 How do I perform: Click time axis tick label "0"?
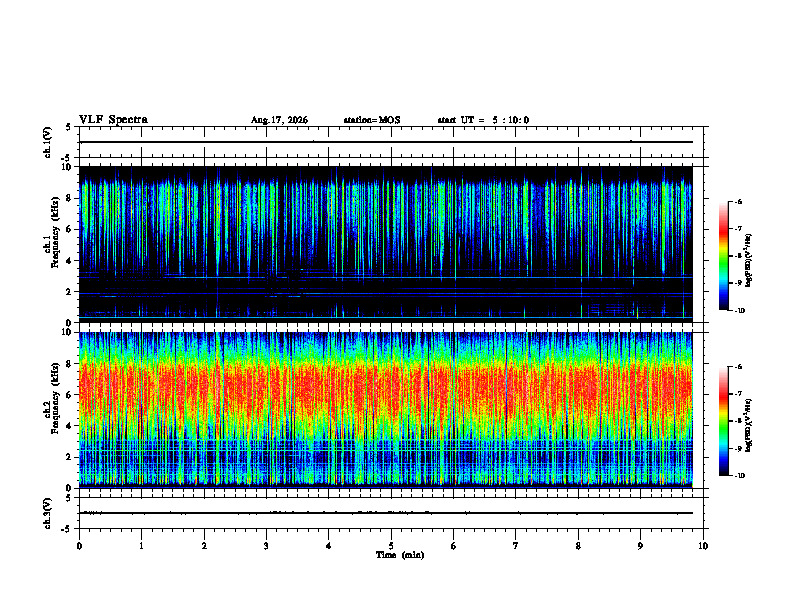79,546
